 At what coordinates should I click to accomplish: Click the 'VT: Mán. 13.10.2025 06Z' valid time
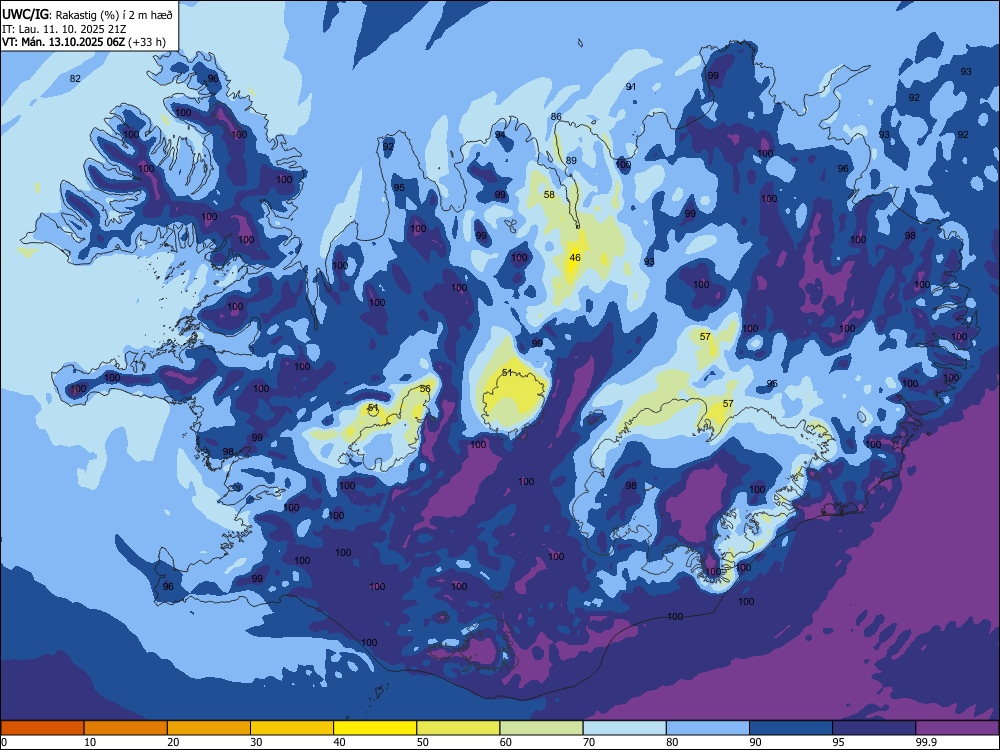pos(64,42)
